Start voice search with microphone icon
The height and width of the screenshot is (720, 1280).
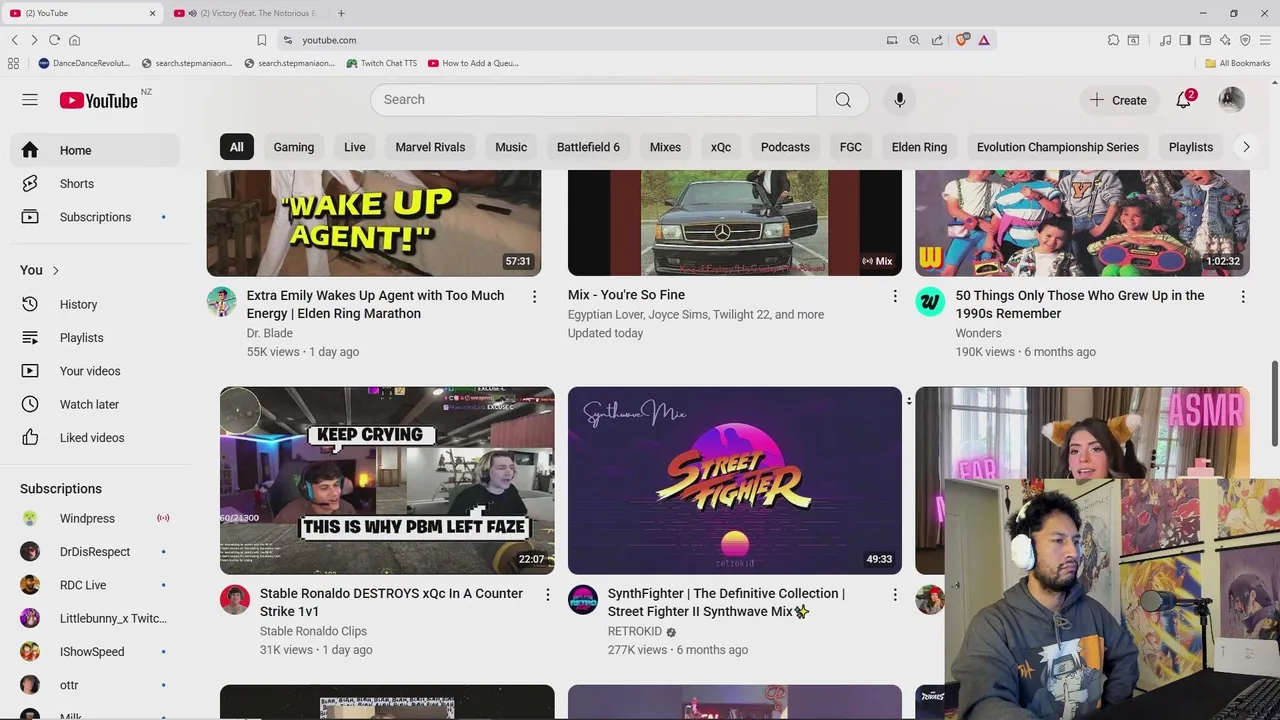click(900, 100)
